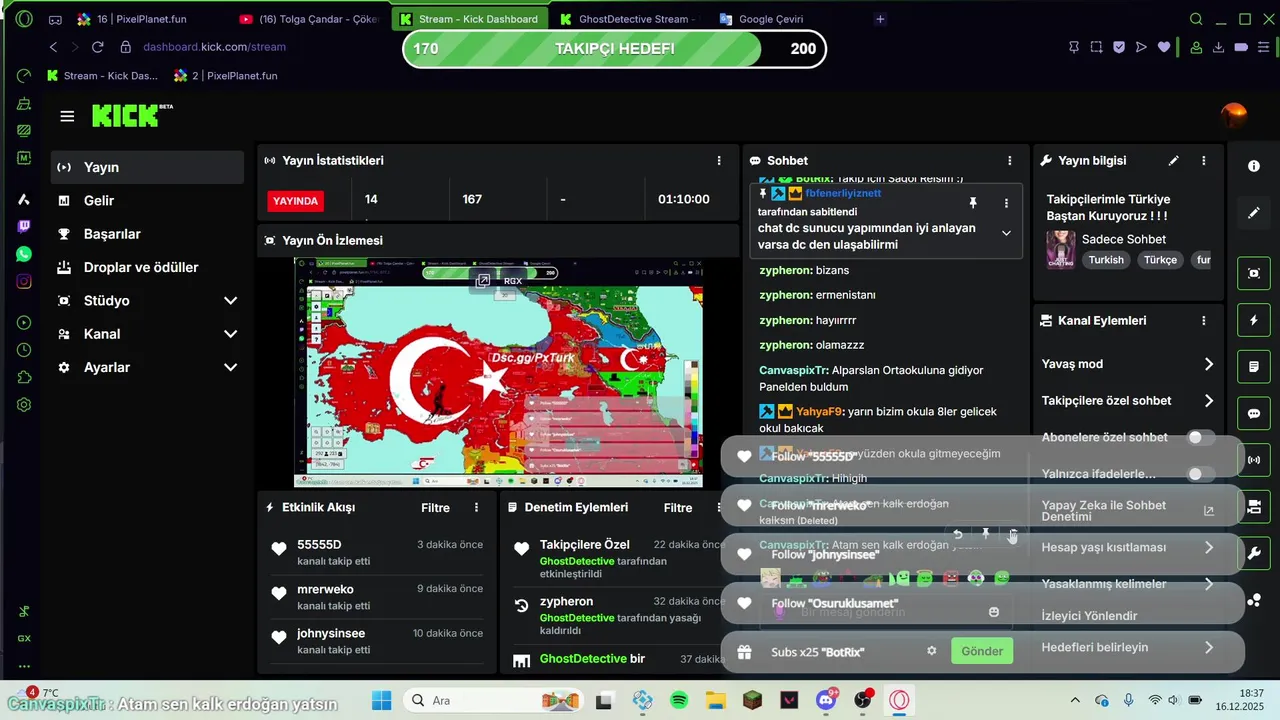Click the Turkish tag chip

point(1106,260)
